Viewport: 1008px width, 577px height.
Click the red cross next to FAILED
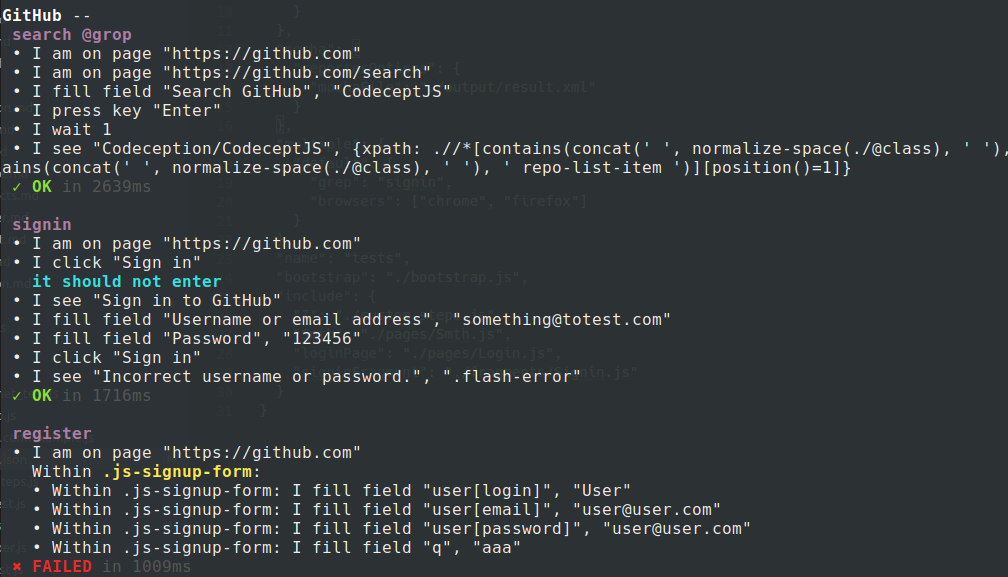click(x=18, y=567)
